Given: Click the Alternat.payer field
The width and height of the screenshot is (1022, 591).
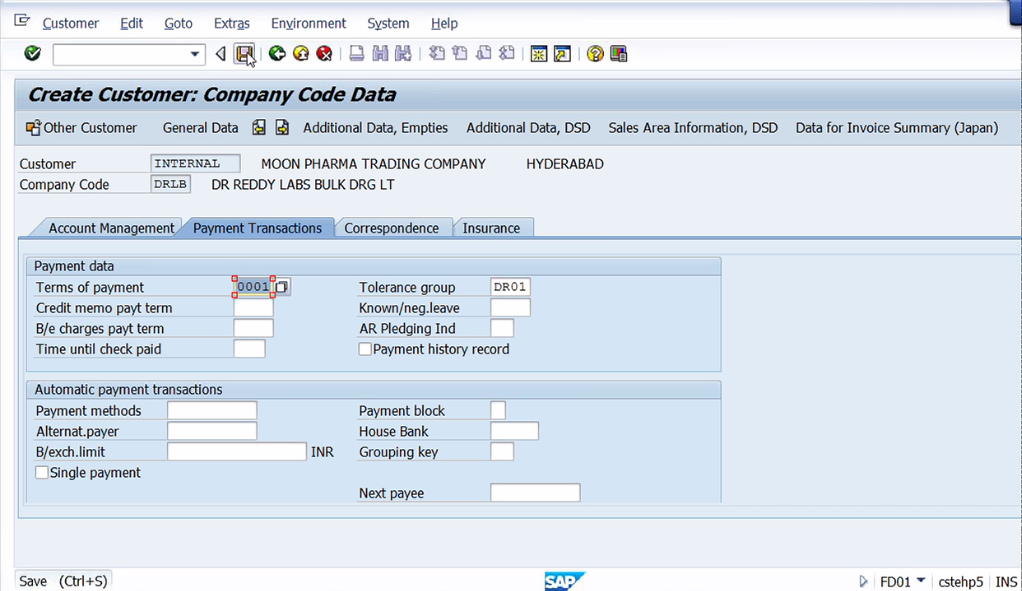Looking at the screenshot, I should (212, 431).
